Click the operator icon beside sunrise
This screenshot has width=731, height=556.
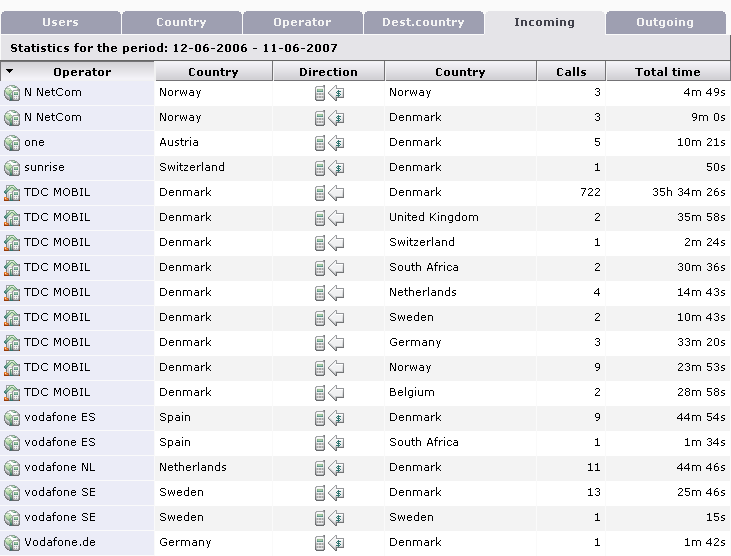coord(12,168)
